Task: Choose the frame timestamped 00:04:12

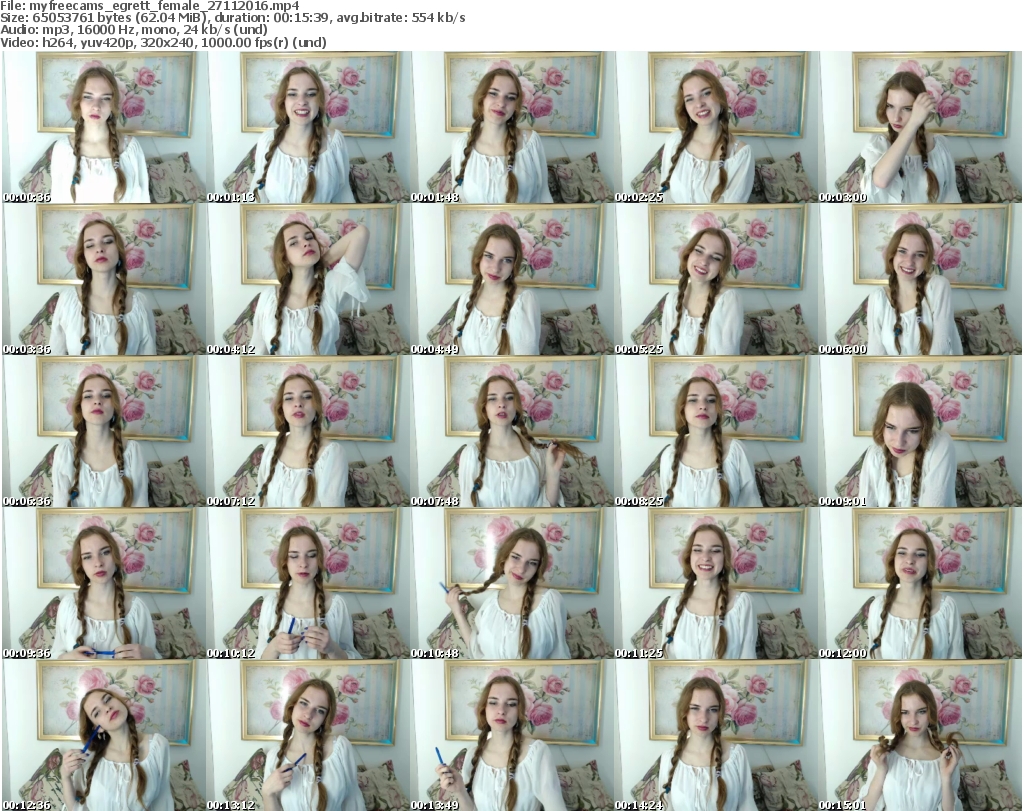Action: [x=308, y=279]
